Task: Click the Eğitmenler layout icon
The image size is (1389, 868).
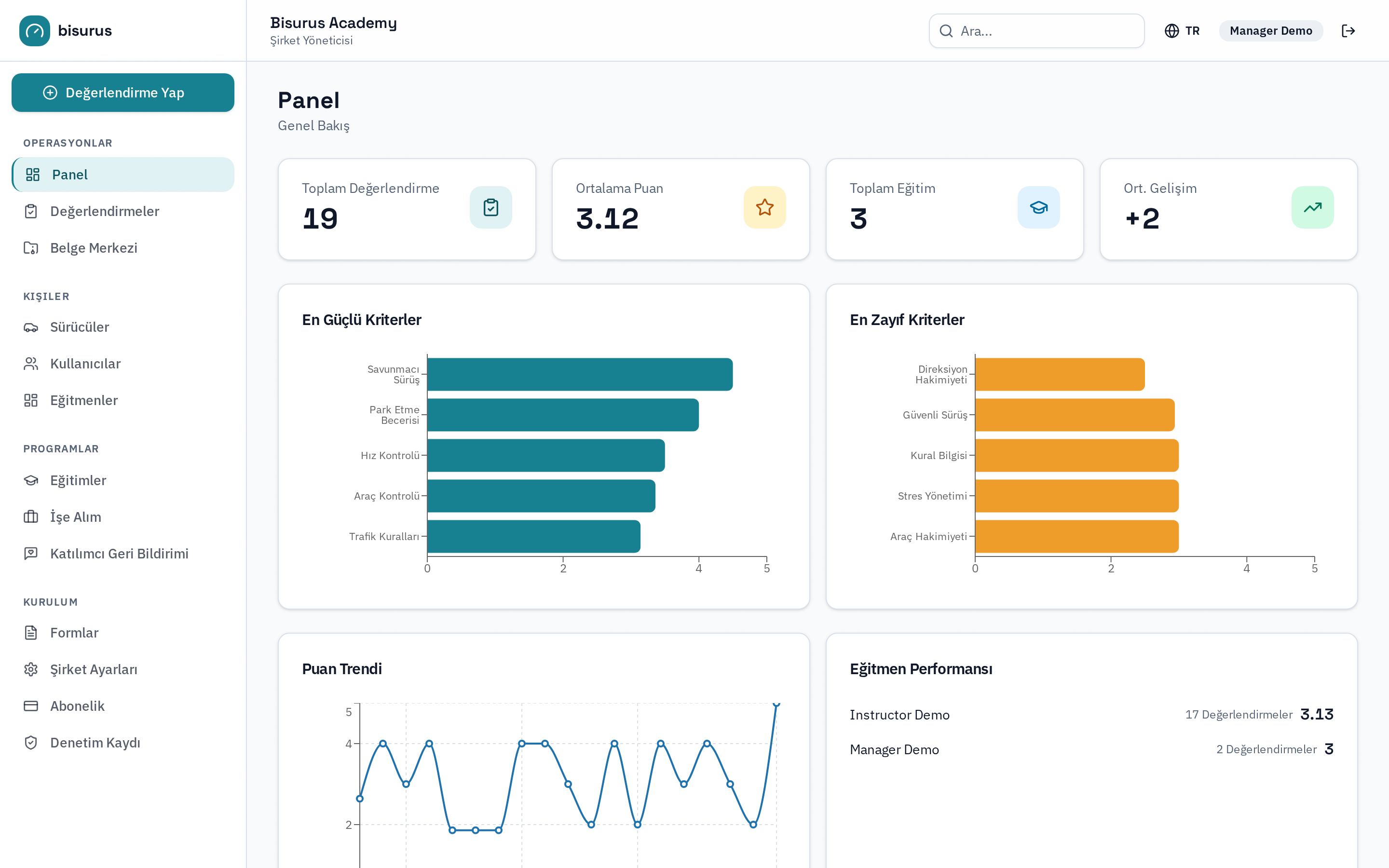Action: coord(31,400)
